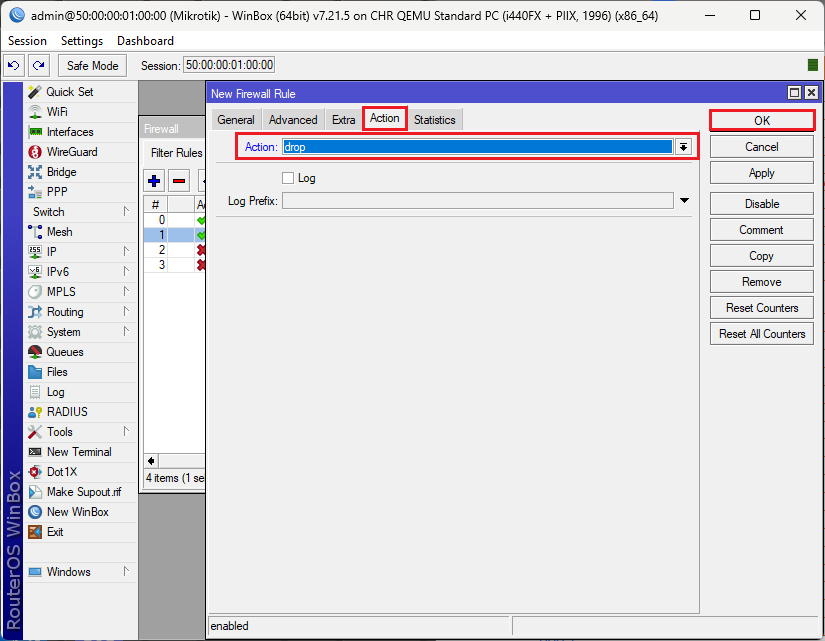Click Exit in the sidebar
Image resolution: width=825 pixels, height=641 pixels.
pos(80,532)
